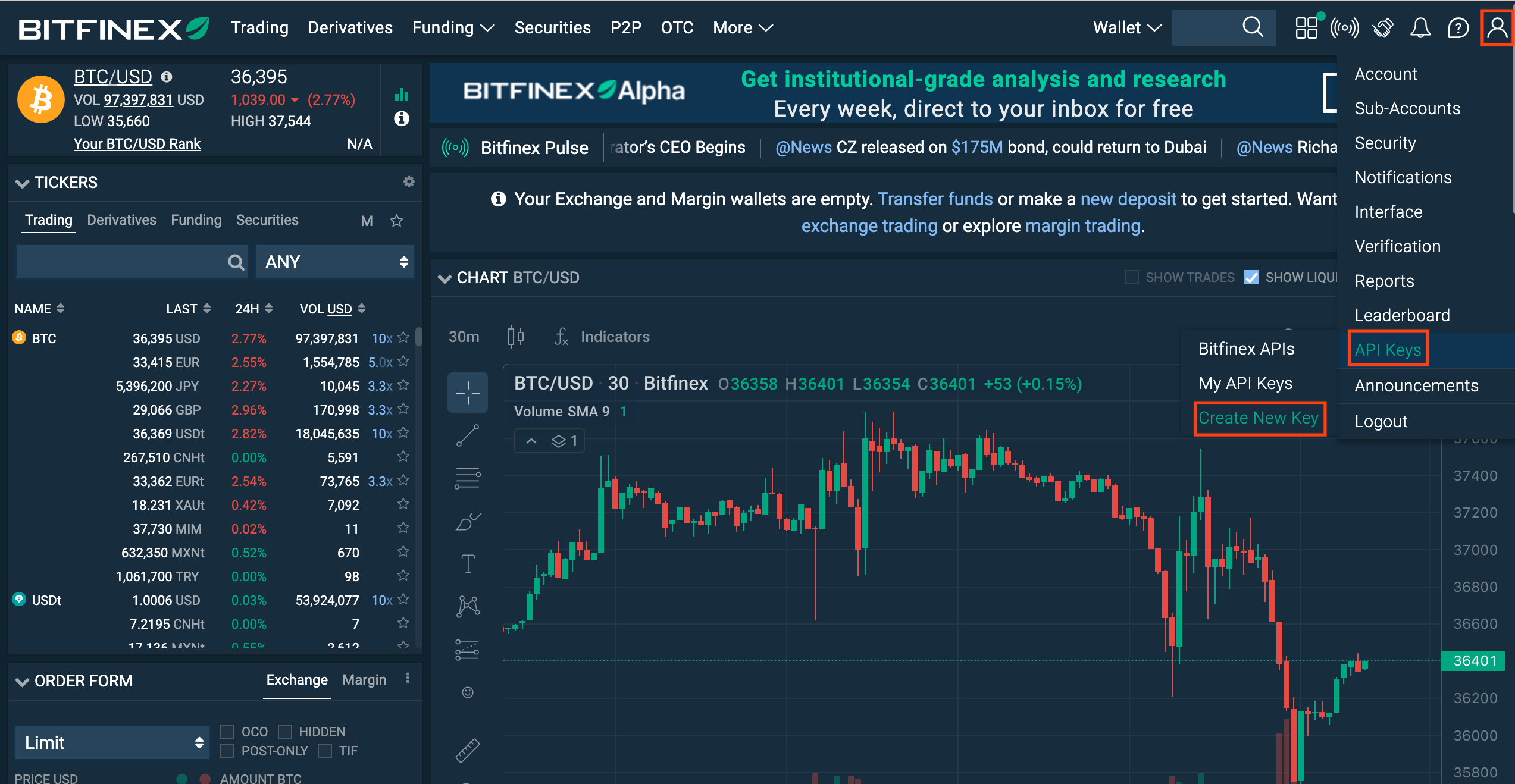Favorite the BTC USD ticker star
Image resolution: width=1515 pixels, height=784 pixels.
point(403,338)
